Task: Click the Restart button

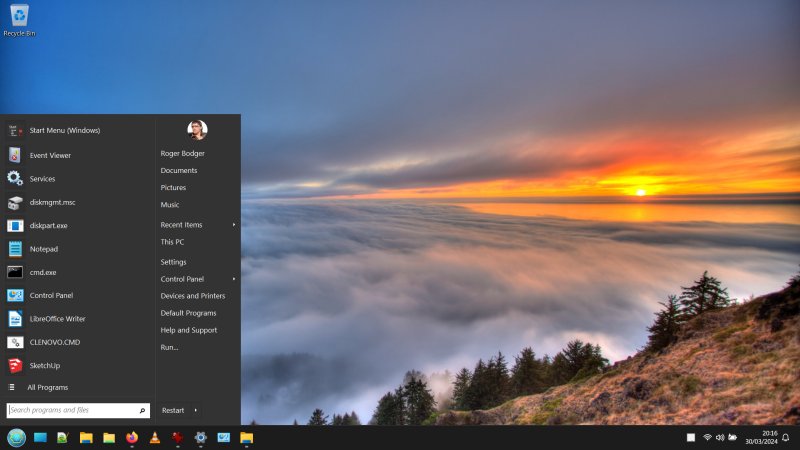Action: tap(173, 410)
